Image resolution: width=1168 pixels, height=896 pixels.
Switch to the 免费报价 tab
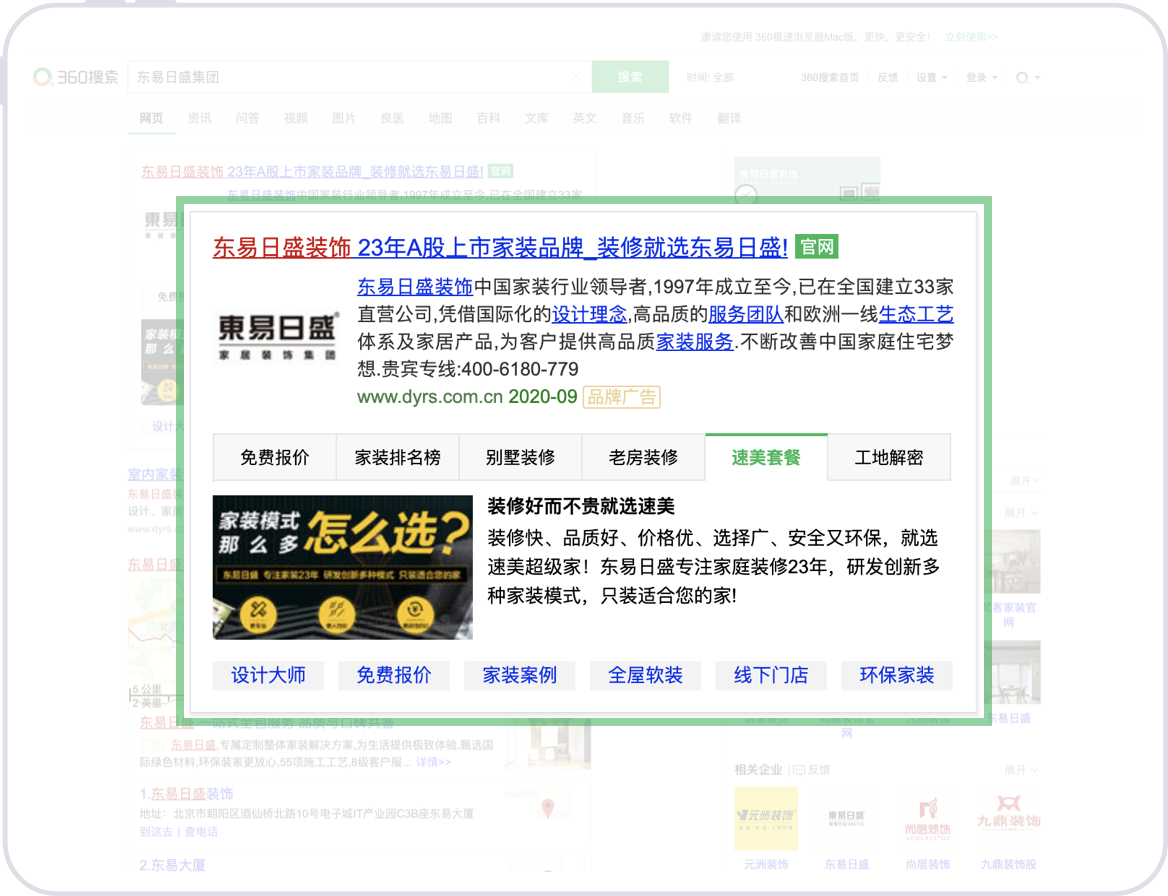coord(275,458)
